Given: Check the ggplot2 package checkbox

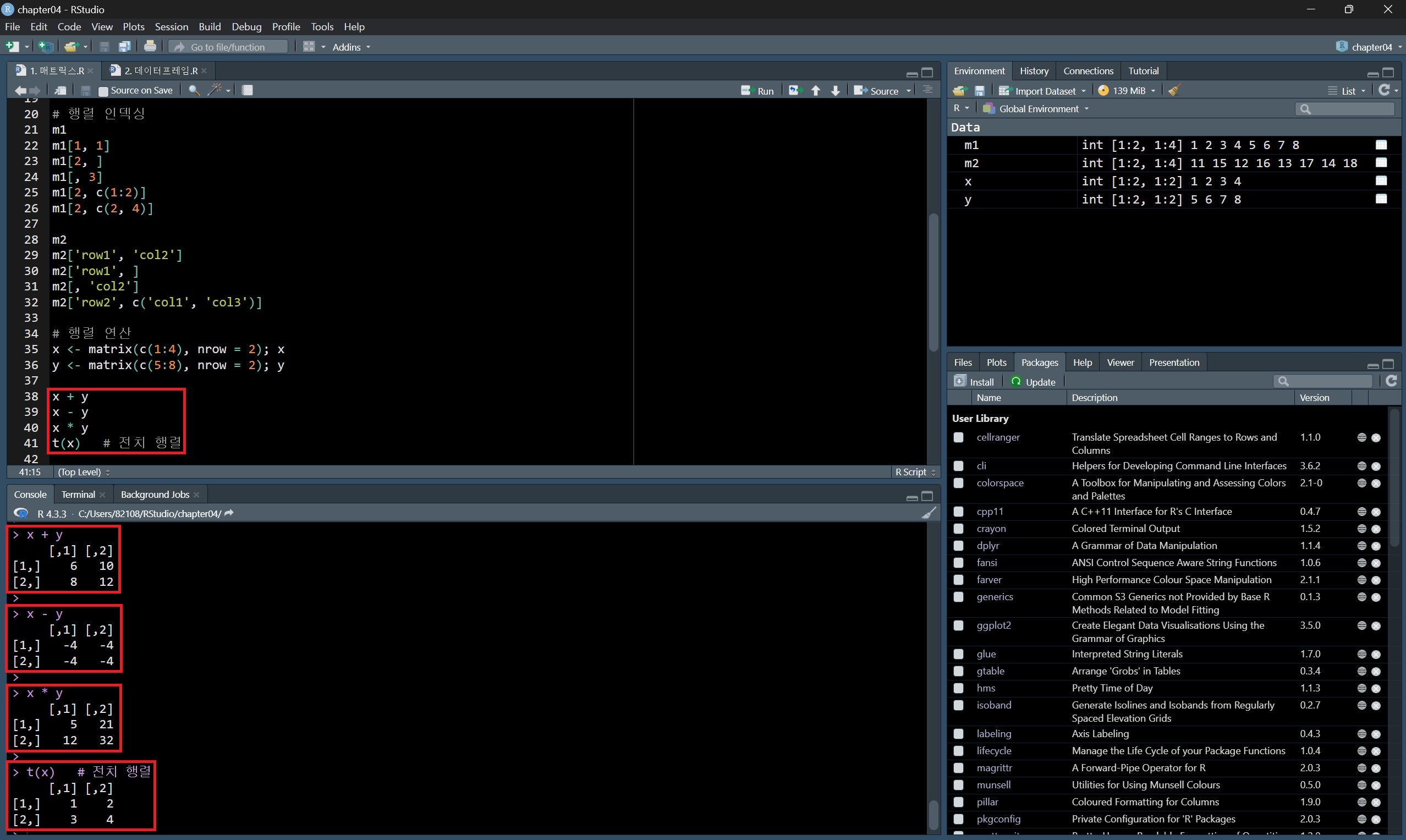Looking at the screenshot, I should point(958,625).
